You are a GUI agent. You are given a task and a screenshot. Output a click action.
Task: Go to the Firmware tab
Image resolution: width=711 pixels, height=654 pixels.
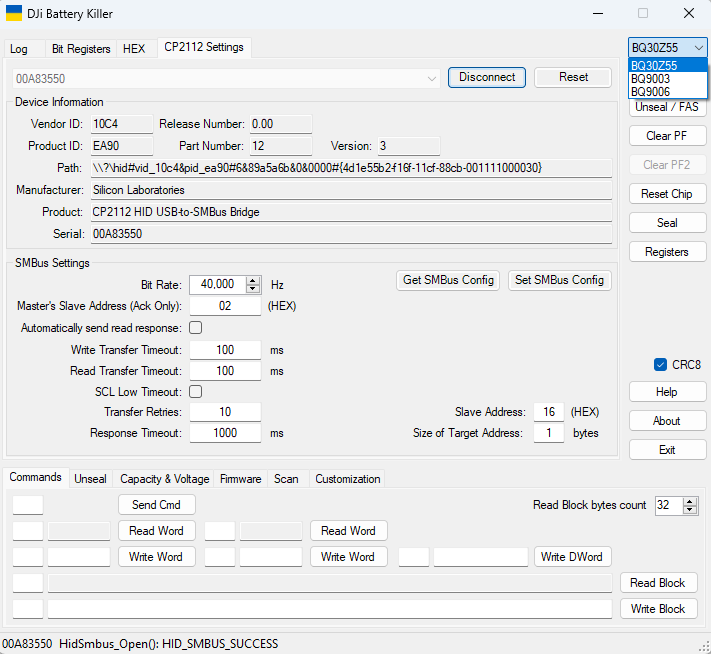point(240,479)
